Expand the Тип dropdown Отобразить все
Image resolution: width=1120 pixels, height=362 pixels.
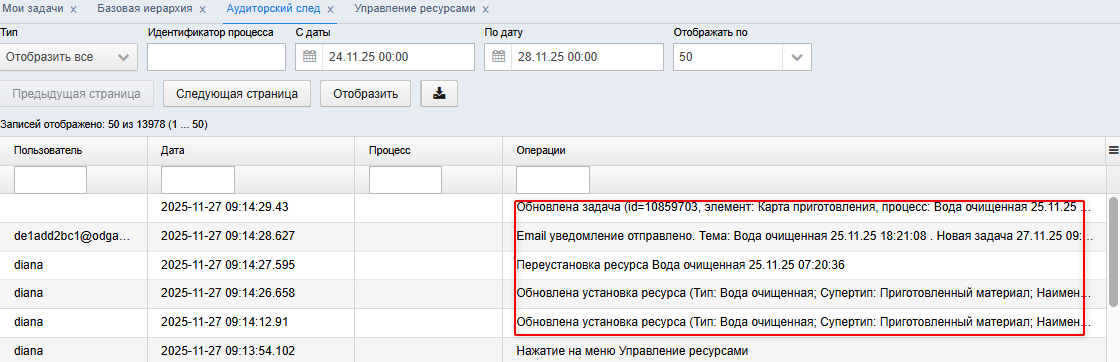(x=69, y=57)
